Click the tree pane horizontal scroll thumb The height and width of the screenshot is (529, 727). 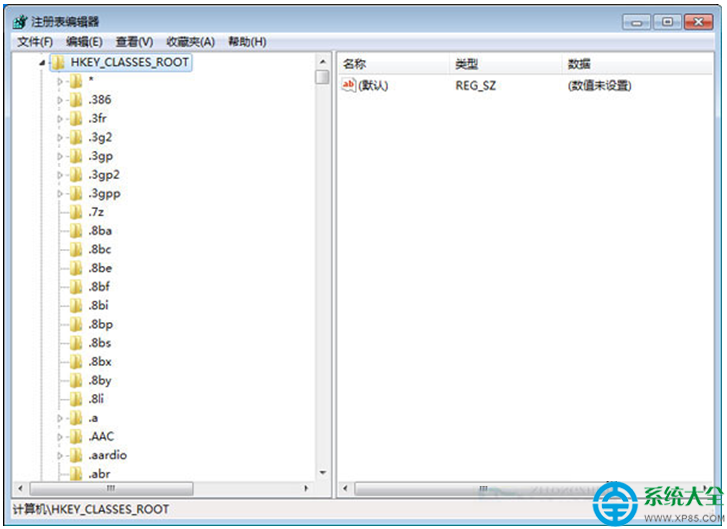click(x=111, y=488)
